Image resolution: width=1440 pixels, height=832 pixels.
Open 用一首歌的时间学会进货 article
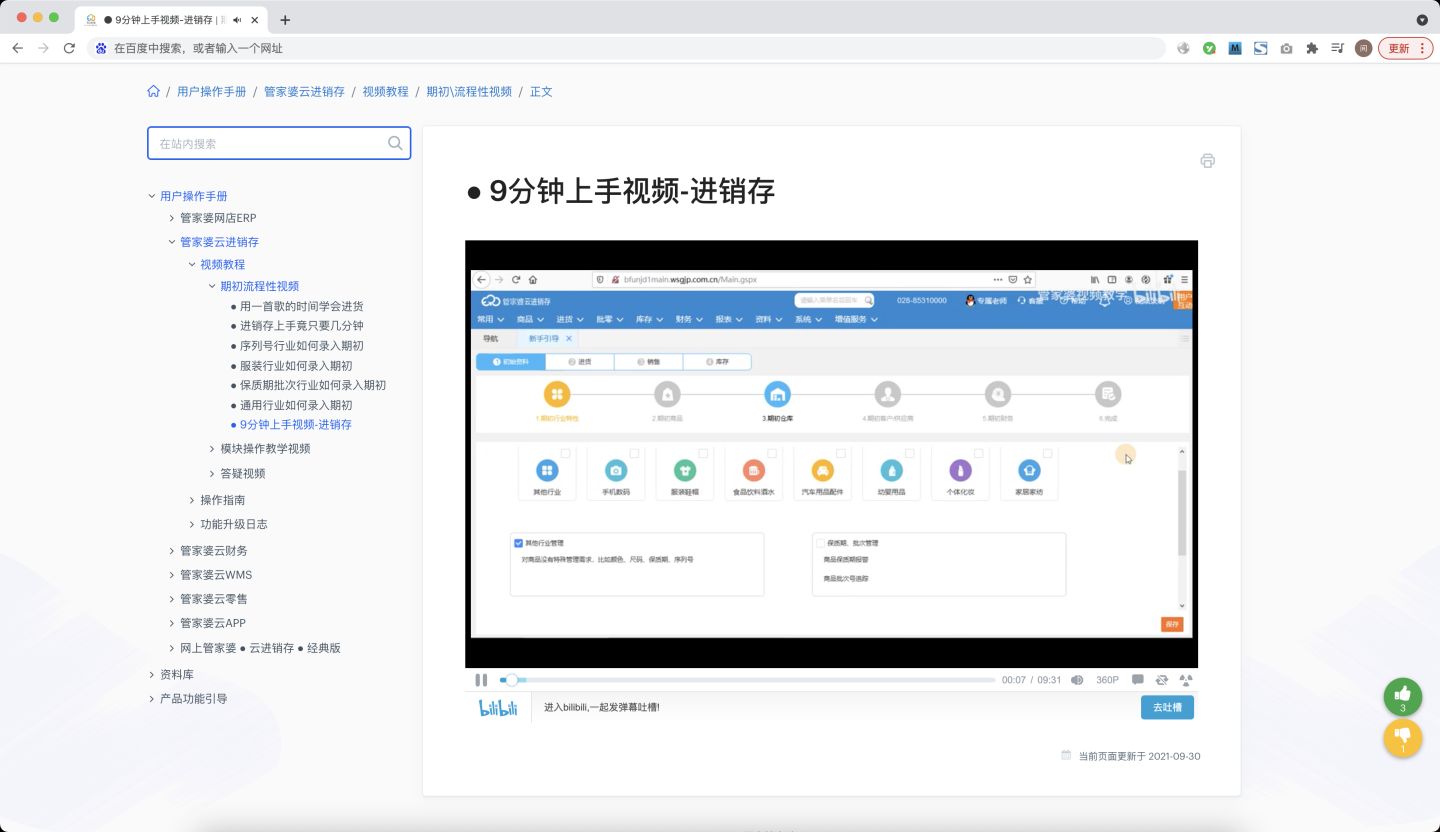(301, 306)
